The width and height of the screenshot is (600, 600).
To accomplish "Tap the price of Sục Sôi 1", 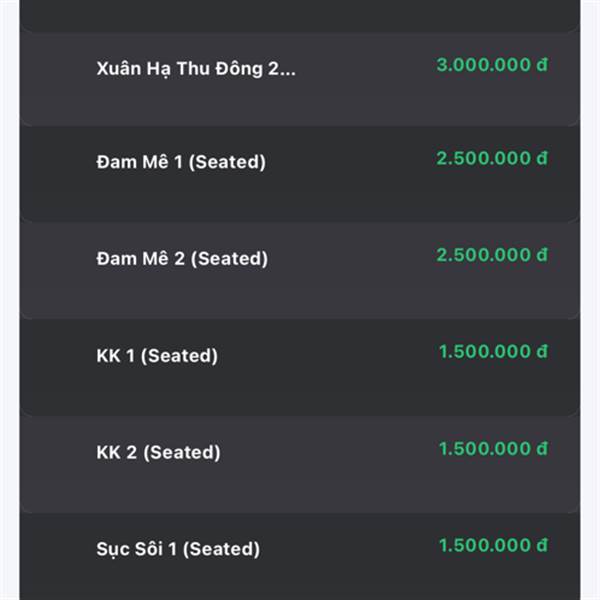I will coord(493,545).
